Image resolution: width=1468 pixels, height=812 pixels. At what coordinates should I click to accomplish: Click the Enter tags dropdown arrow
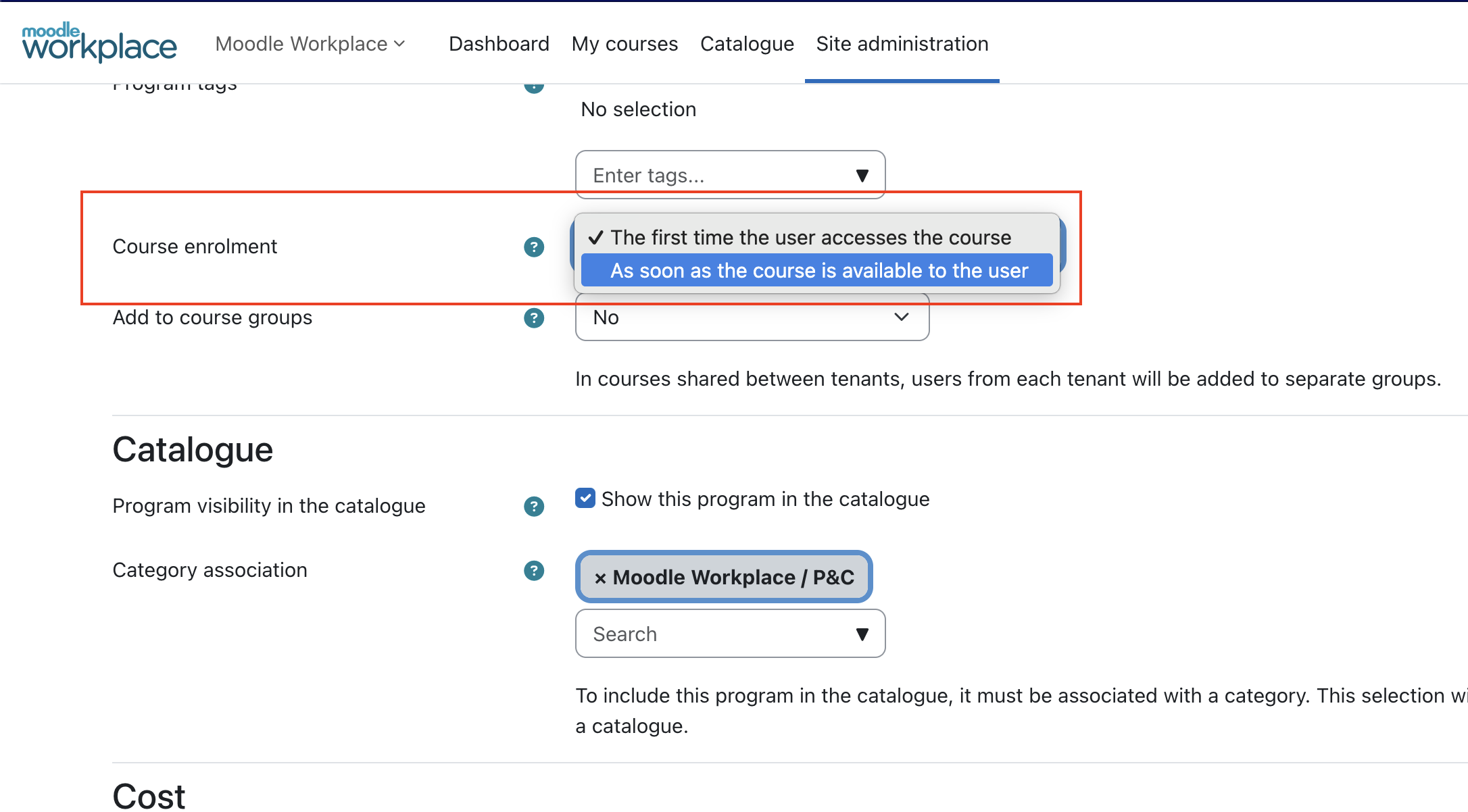862,176
